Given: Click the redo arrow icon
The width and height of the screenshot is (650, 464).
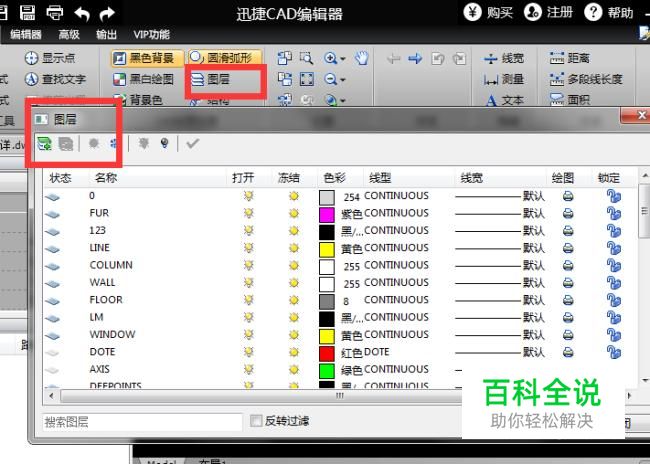Looking at the screenshot, I should (107, 14).
